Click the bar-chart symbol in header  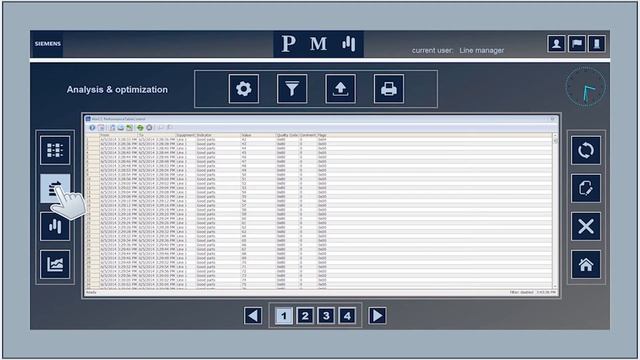[x=349, y=43]
